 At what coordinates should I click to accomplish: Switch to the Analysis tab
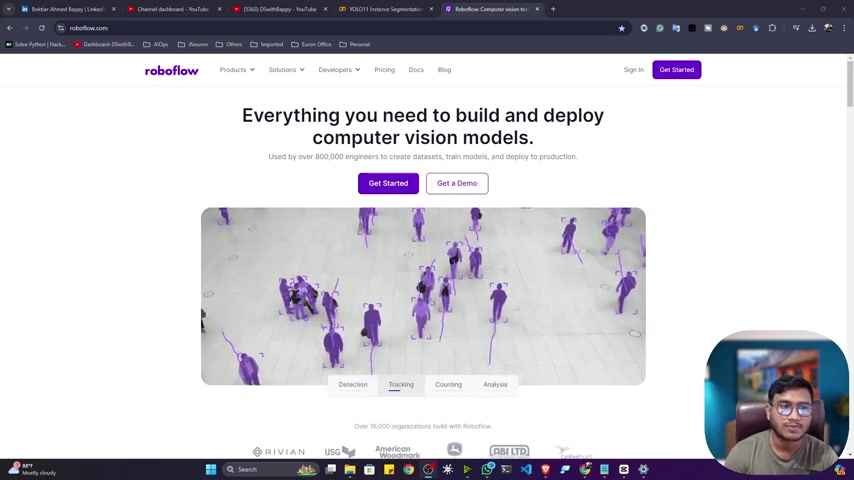pos(495,385)
